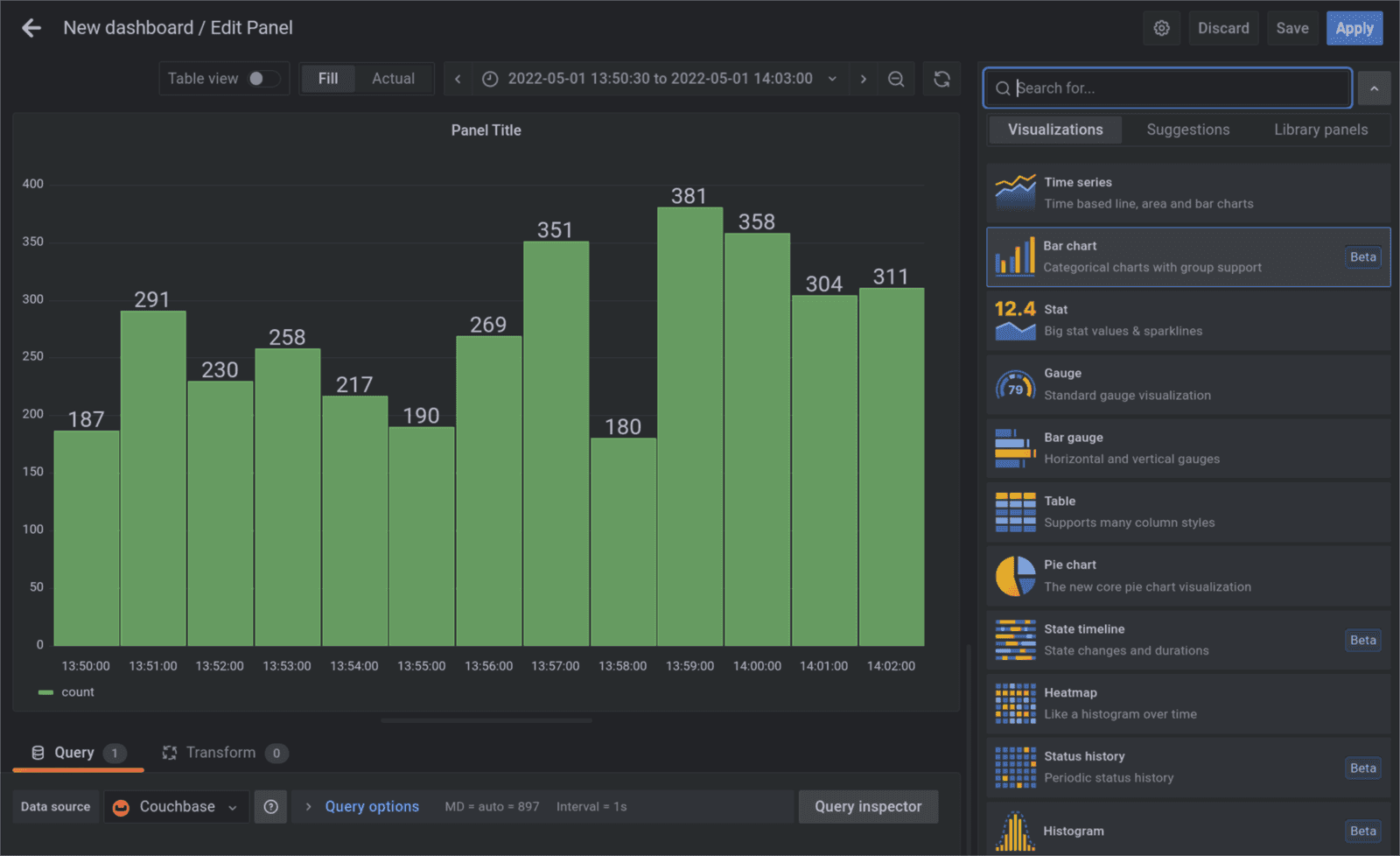Image resolution: width=1400 pixels, height=856 pixels.
Task: Switch bar display to Actual mode
Action: point(393,78)
